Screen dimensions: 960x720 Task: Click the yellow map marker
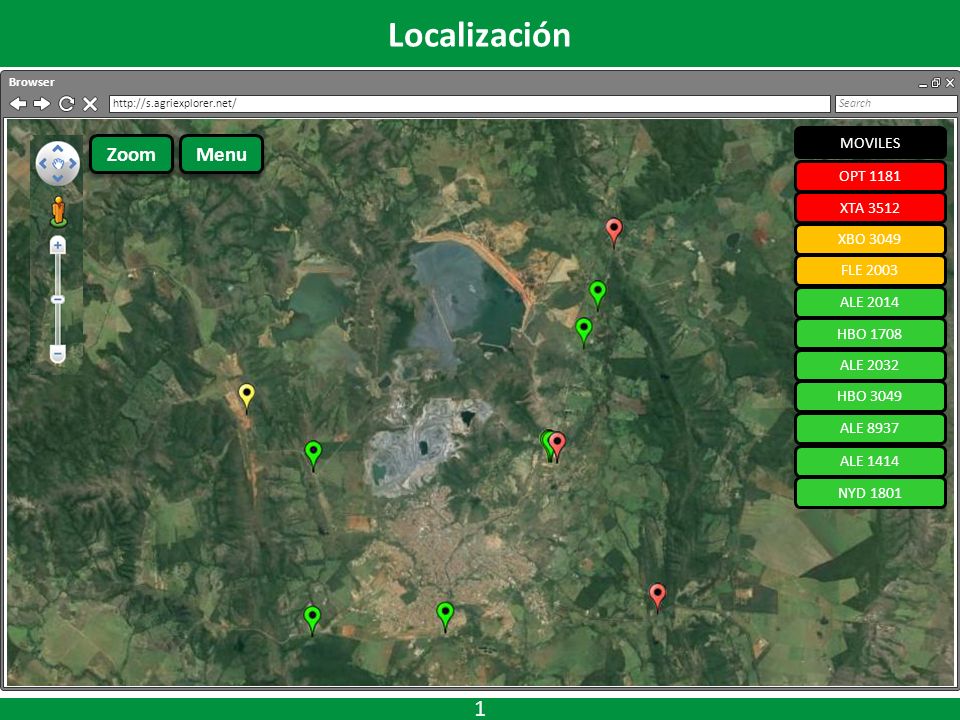coord(246,397)
